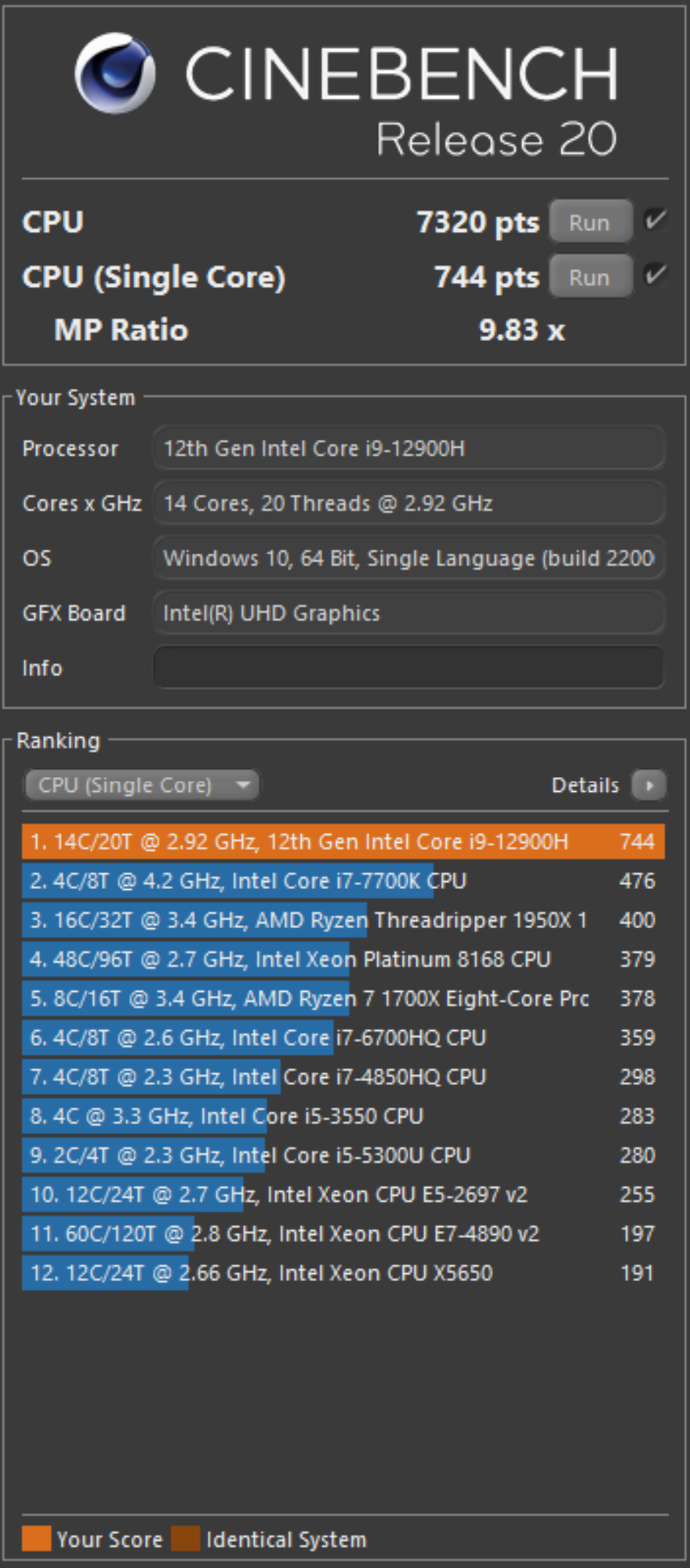This screenshot has height=1568, width=690.
Task: Select the i9-12900H ranking row
Action: pyautogui.click(x=343, y=842)
